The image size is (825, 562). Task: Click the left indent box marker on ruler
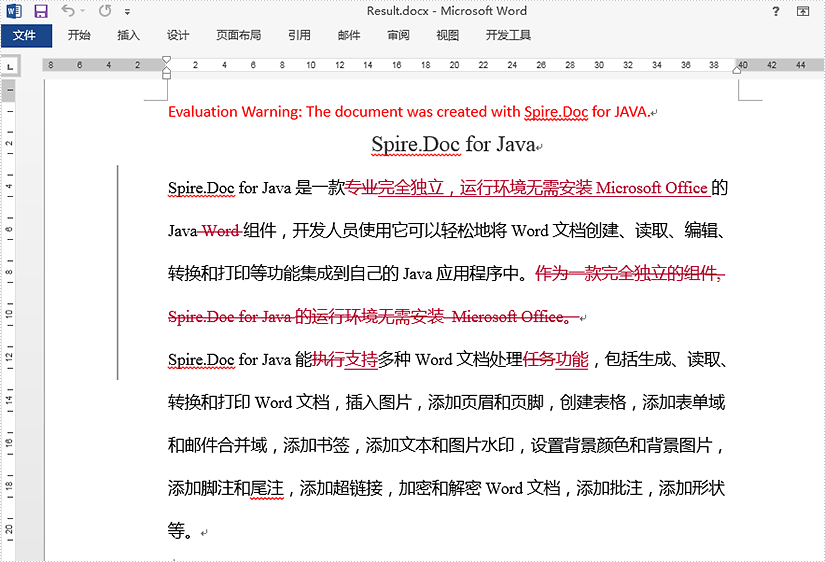[166, 76]
